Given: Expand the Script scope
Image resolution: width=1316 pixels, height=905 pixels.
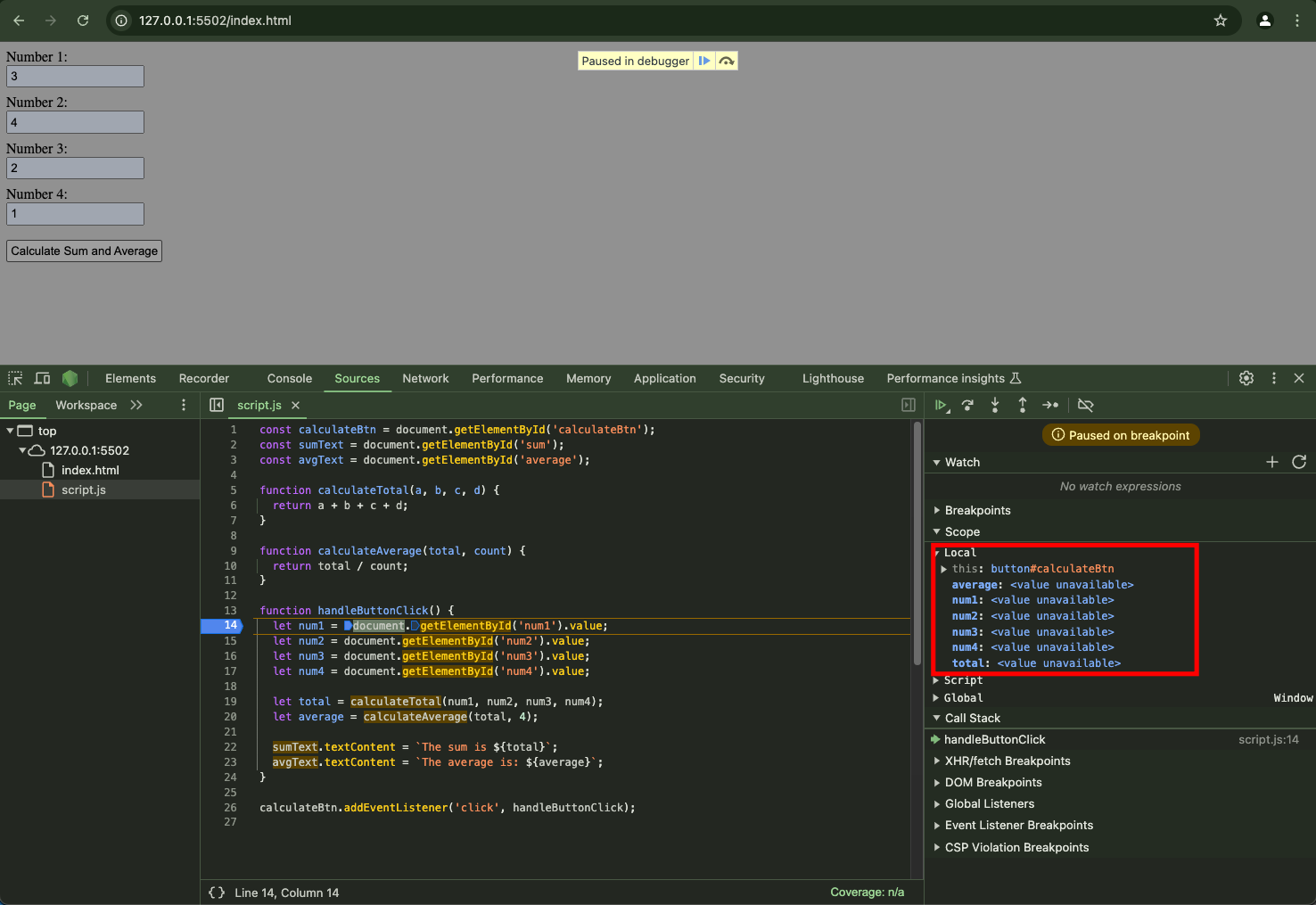Looking at the screenshot, I should click(936, 680).
